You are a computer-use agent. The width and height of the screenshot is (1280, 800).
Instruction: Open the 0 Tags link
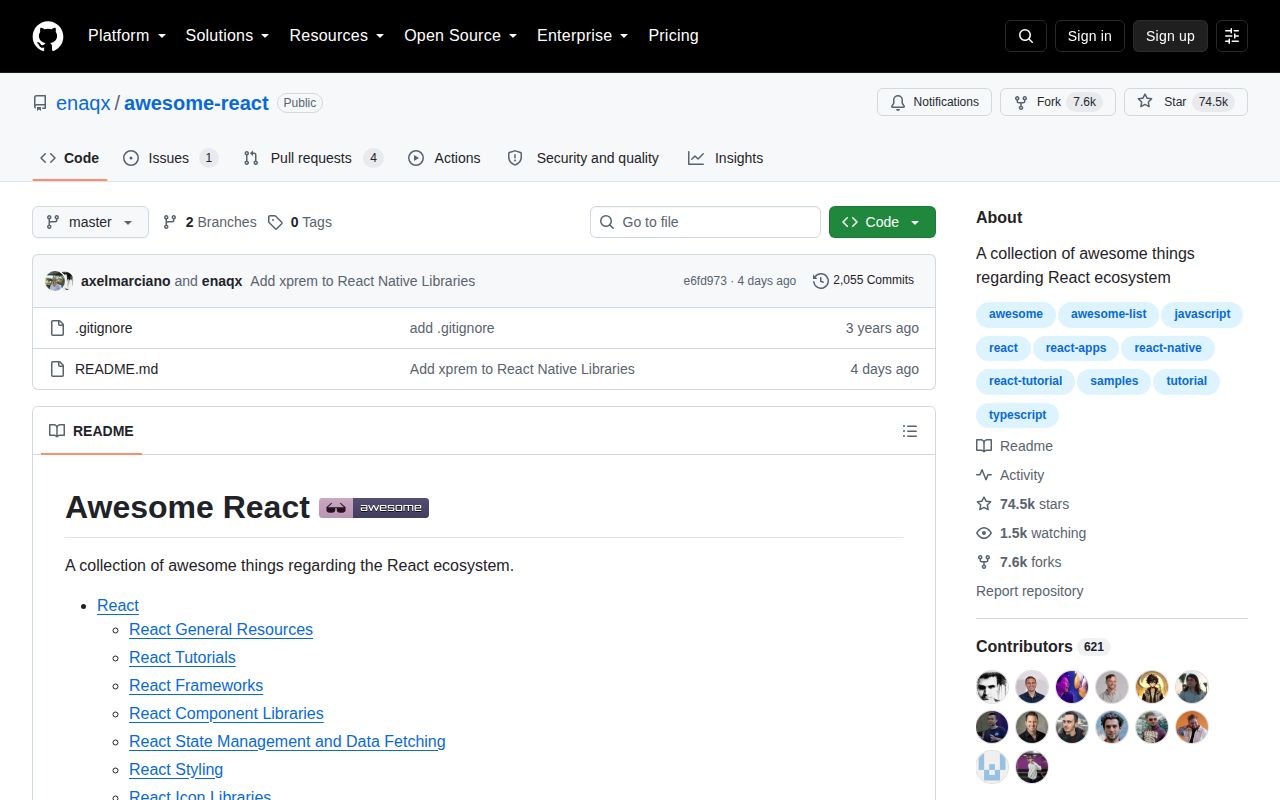tap(300, 222)
